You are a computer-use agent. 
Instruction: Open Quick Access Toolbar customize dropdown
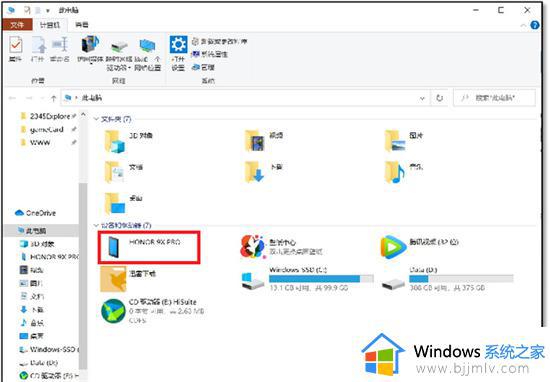[x=47, y=11]
